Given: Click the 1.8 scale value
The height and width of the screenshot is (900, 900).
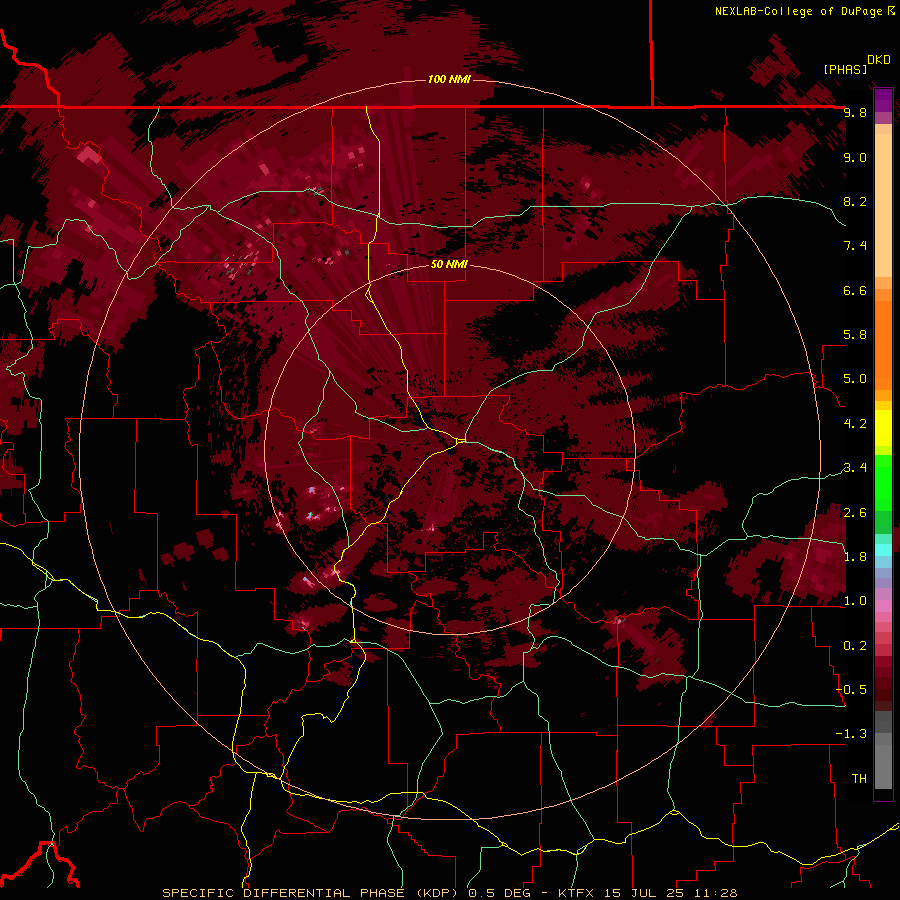Looking at the screenshot, I should pyautogui.click(x=855, y=557).
